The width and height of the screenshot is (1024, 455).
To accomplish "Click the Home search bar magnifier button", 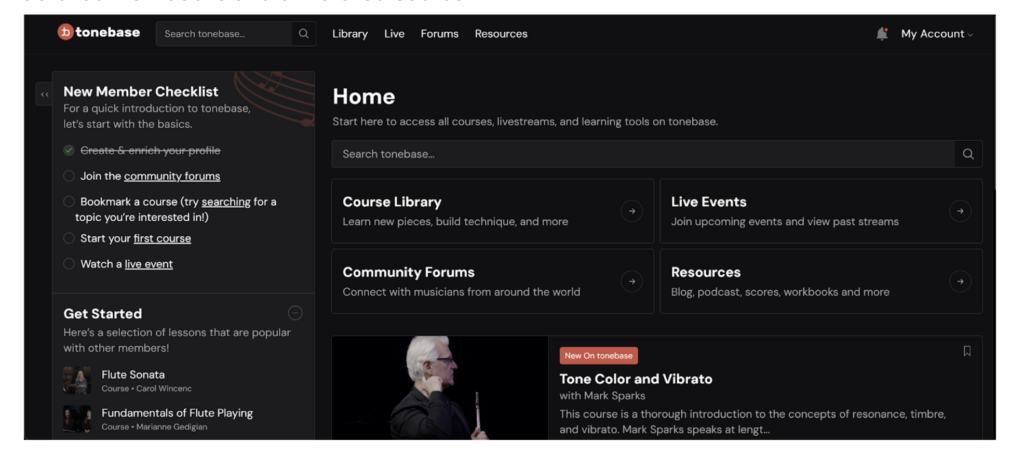I will (x=967, y=154).
